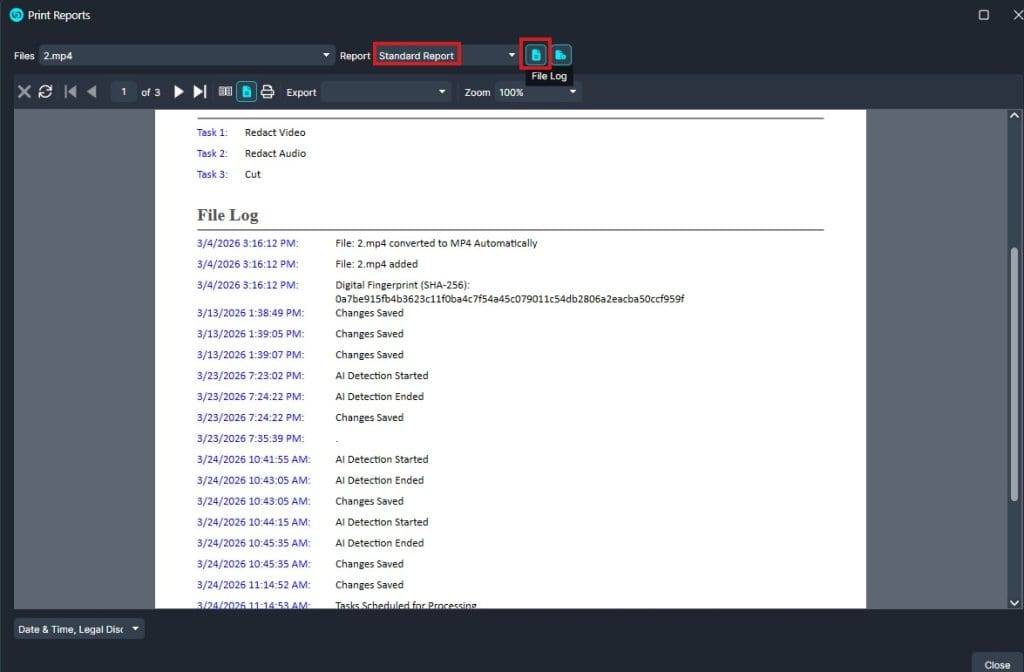
Task: Open the Files dropdown showing 2.mp4
Action: tap(187, 56)
